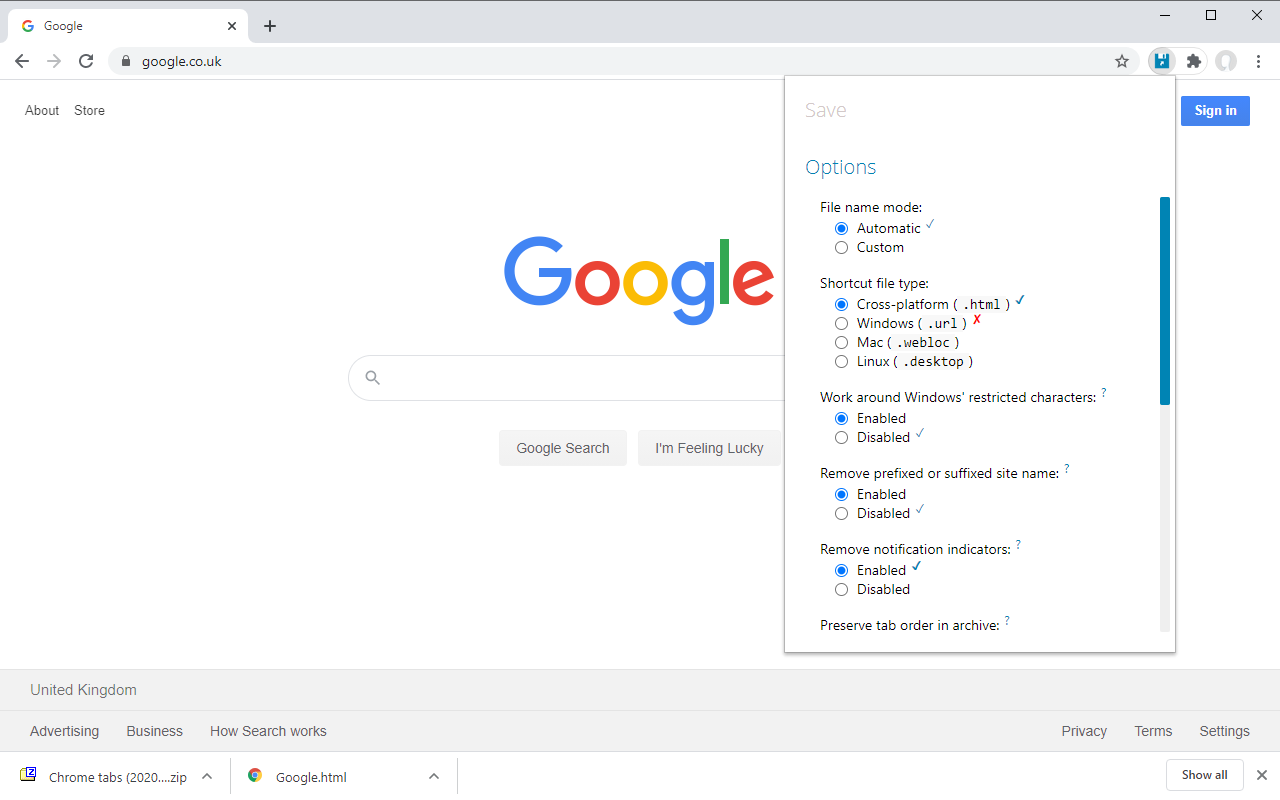Click the Google.html download's Chrome icon
This screenshot has height=800, width=1280.
255,775
